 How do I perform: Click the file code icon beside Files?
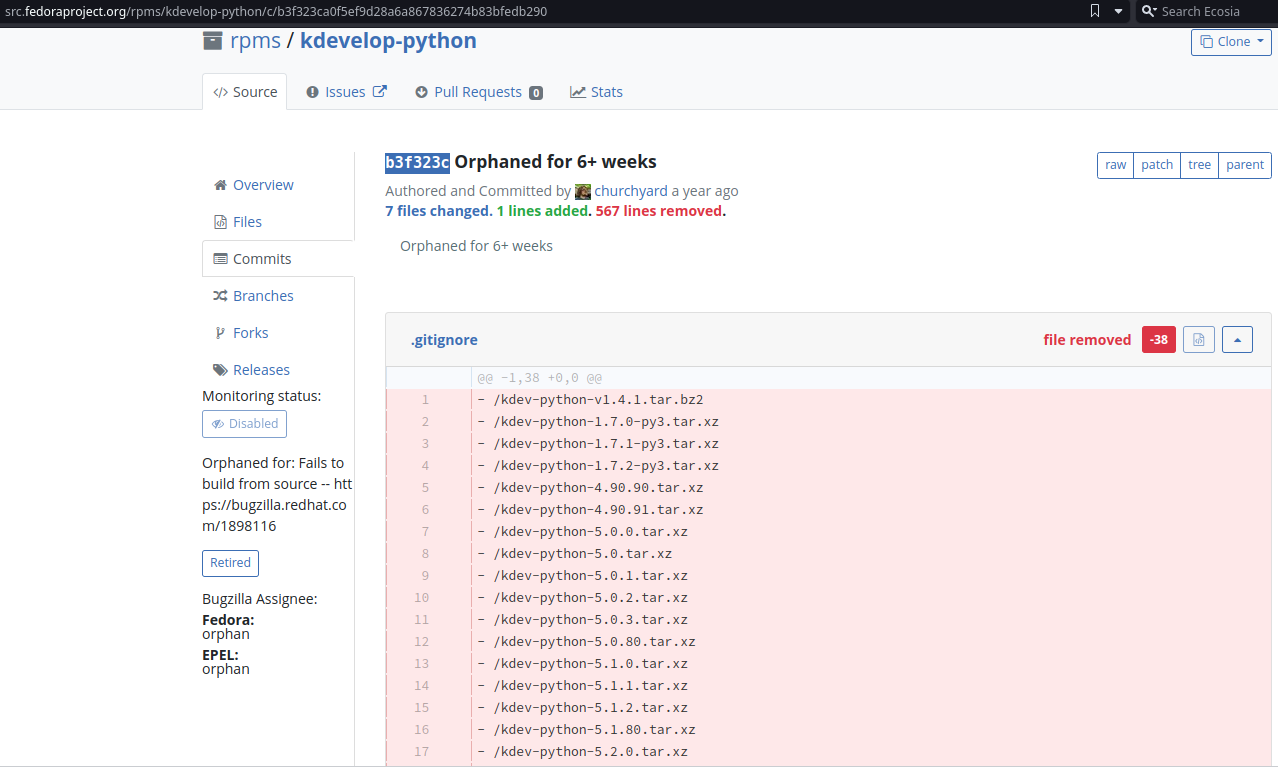click(220, 222)
